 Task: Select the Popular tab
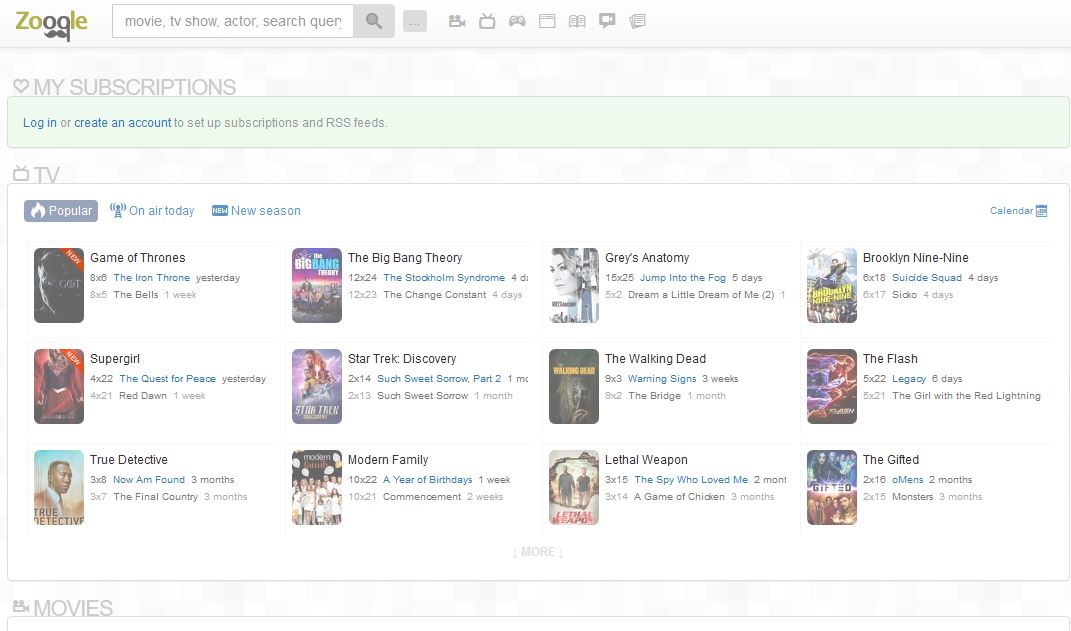[61, 211]
